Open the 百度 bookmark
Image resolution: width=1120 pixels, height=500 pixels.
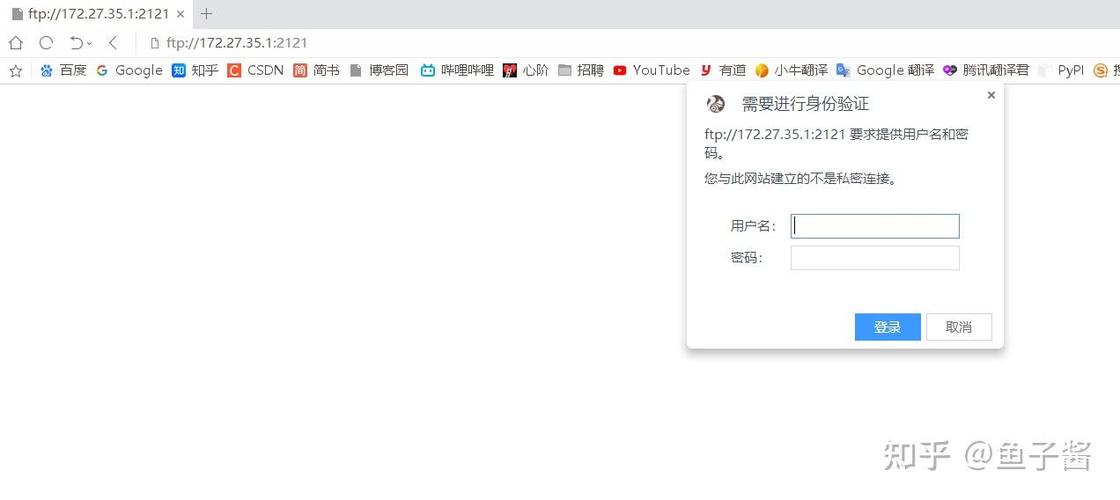63,70
